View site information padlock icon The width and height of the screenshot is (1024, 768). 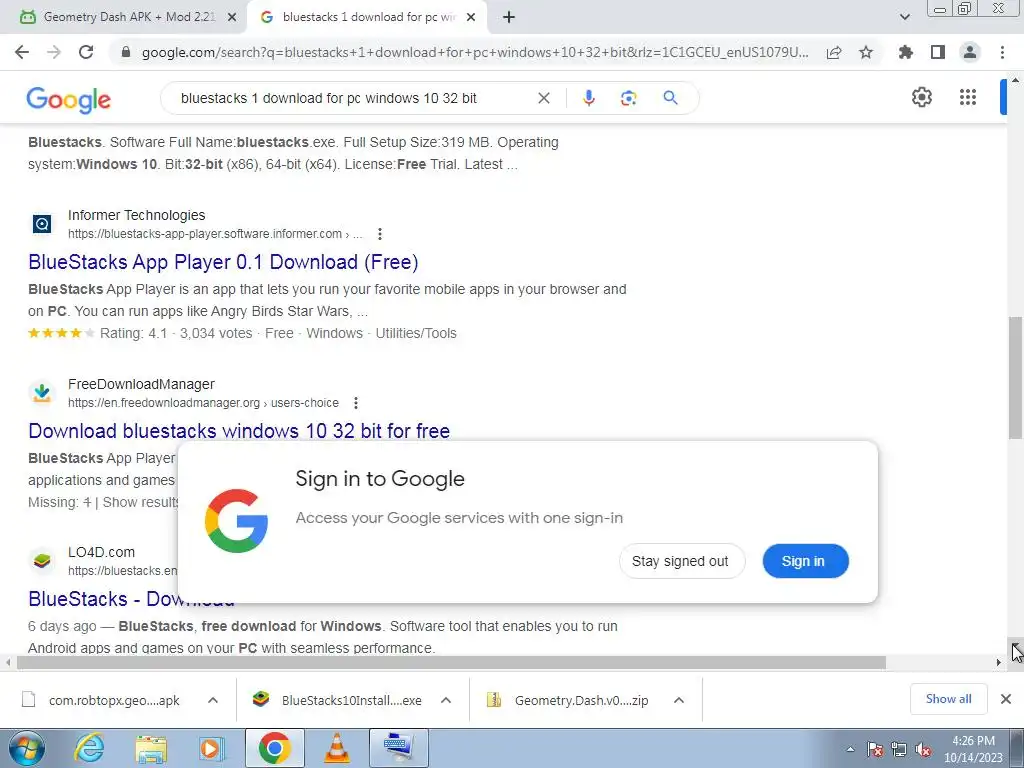pos(126,52)
